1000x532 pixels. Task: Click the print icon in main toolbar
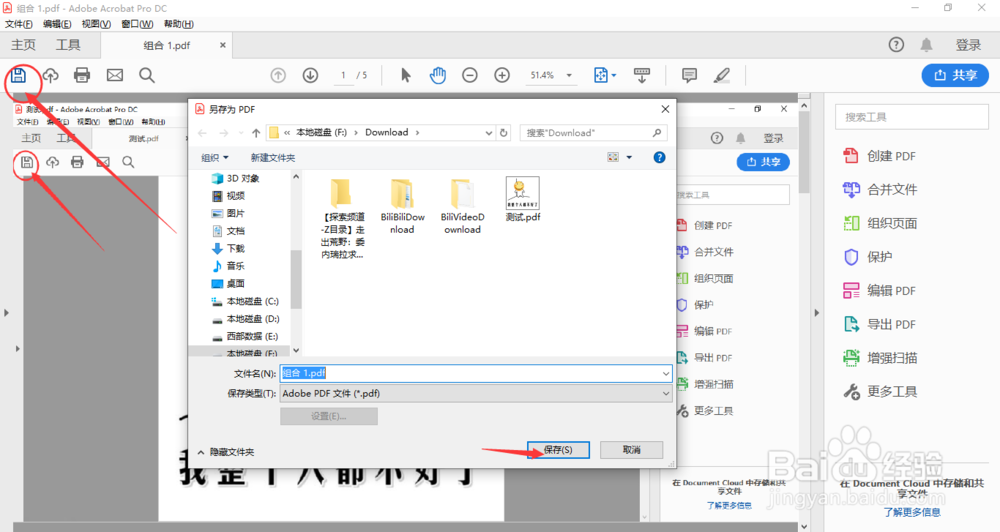[x=82, y=75]
